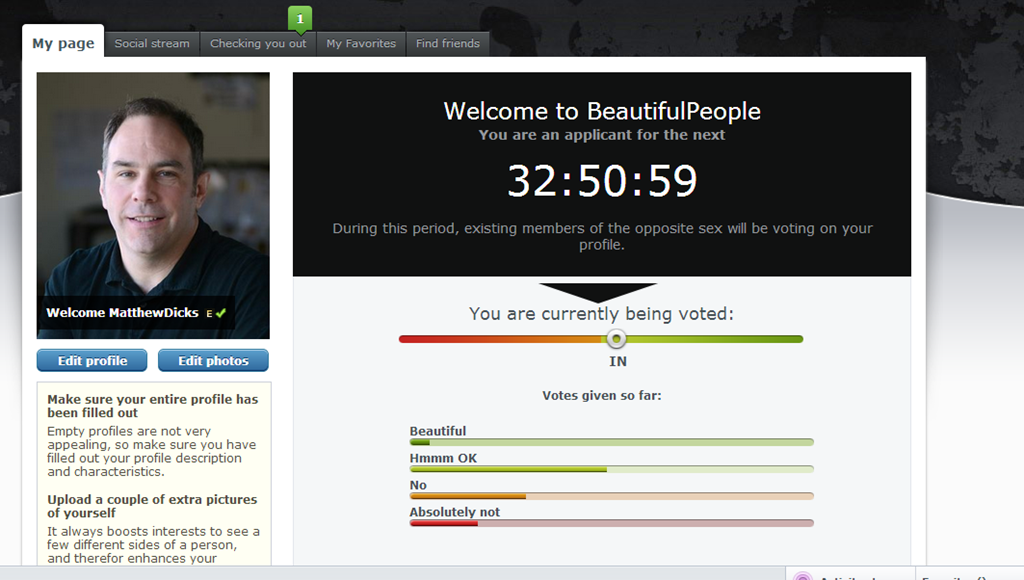Open the Checking you out tab
This screenshot has width=1024, height=580.
258,44
